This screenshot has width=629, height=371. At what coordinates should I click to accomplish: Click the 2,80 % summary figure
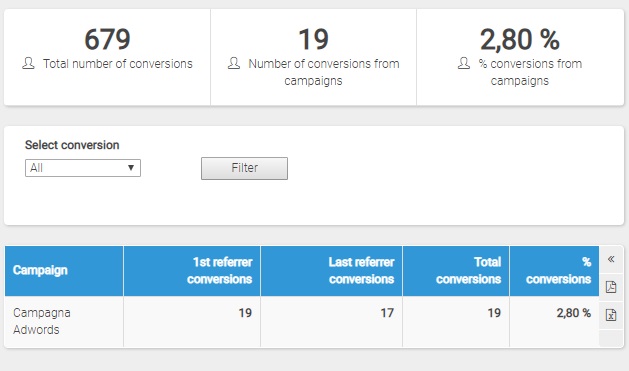[x=519, y=39]
